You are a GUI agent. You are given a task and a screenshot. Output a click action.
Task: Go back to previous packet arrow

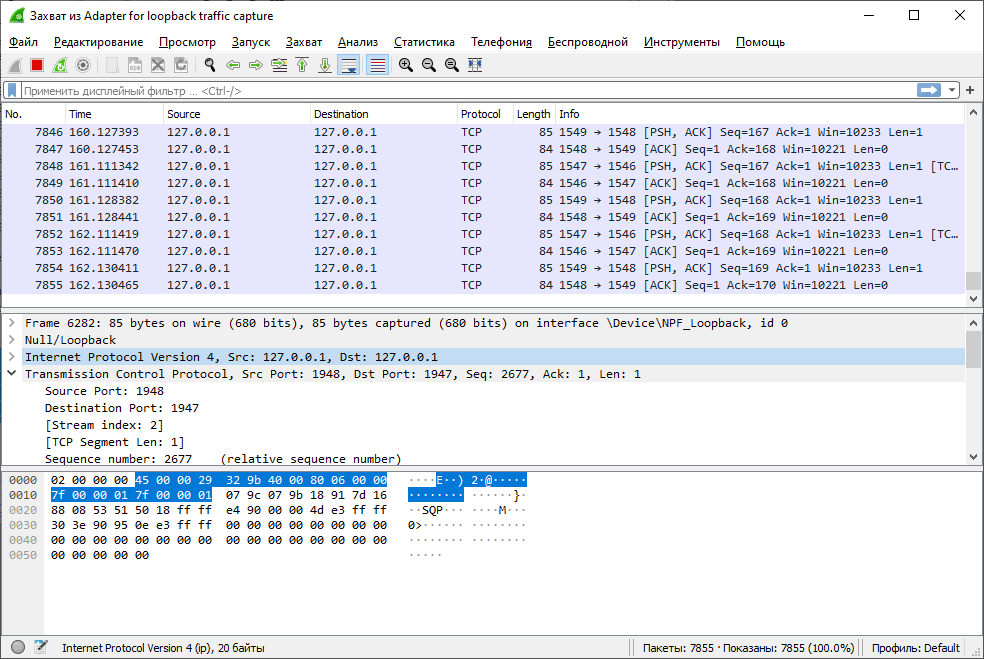pos(233,65)
